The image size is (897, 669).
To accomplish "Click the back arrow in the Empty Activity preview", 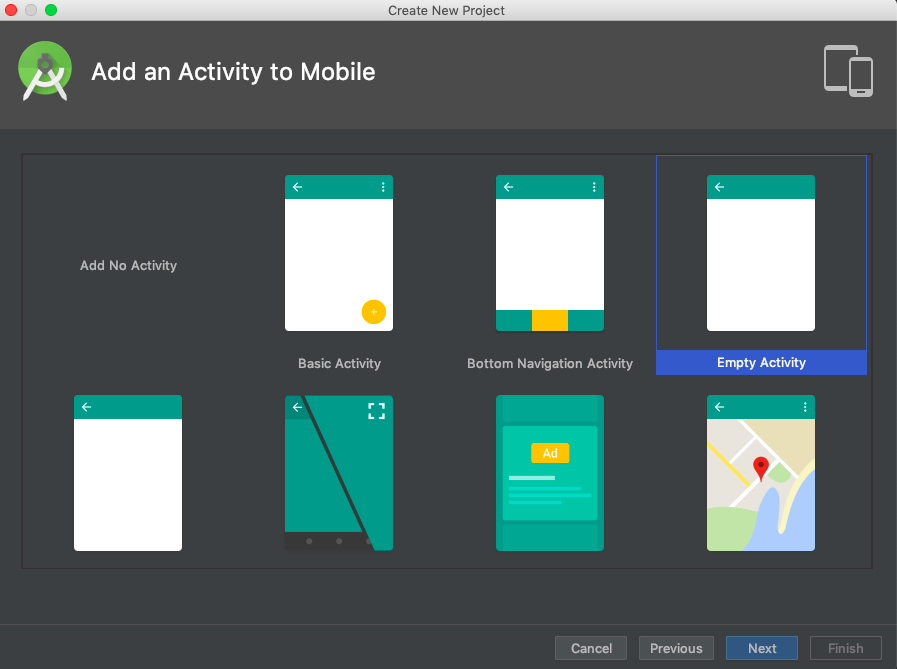I will (720, 187).
